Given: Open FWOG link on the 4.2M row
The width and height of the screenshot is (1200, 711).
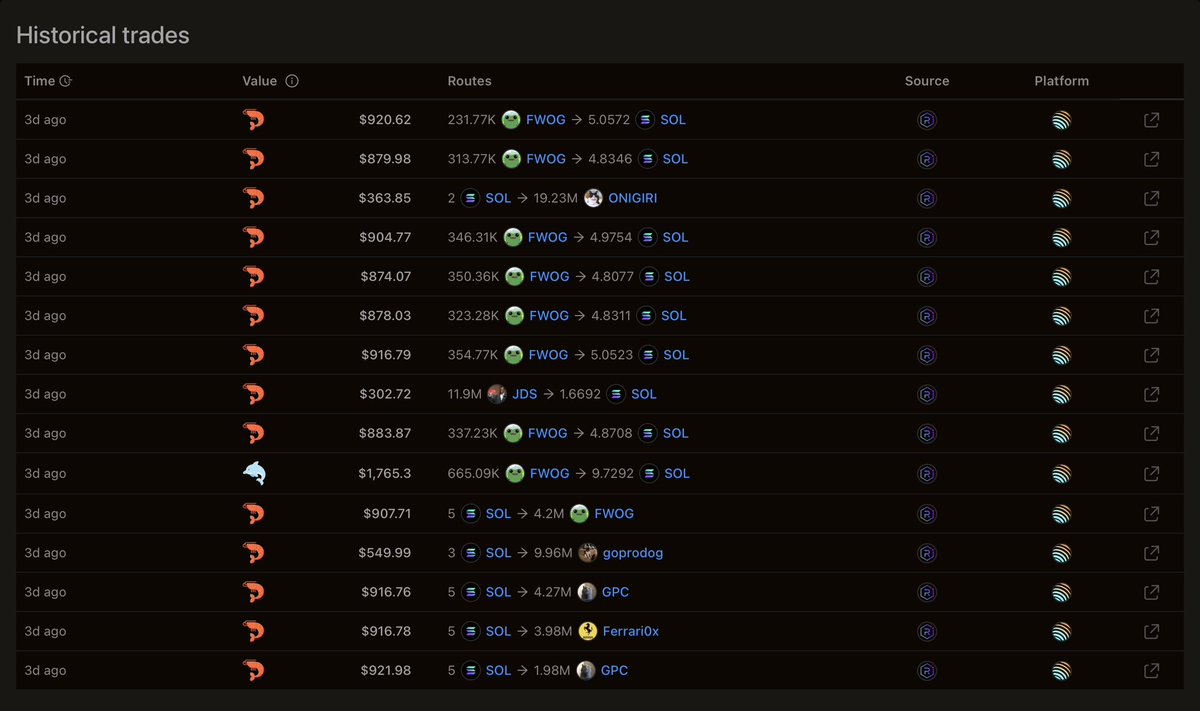Looking at the screenshot, I should tap(614, 513).
